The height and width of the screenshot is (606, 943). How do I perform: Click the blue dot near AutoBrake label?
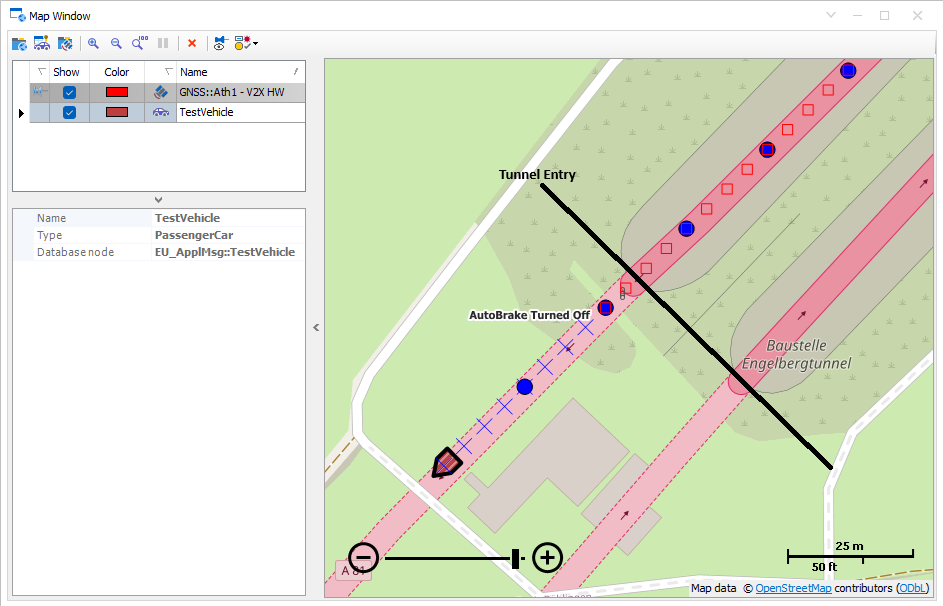(x=606, y=308)
